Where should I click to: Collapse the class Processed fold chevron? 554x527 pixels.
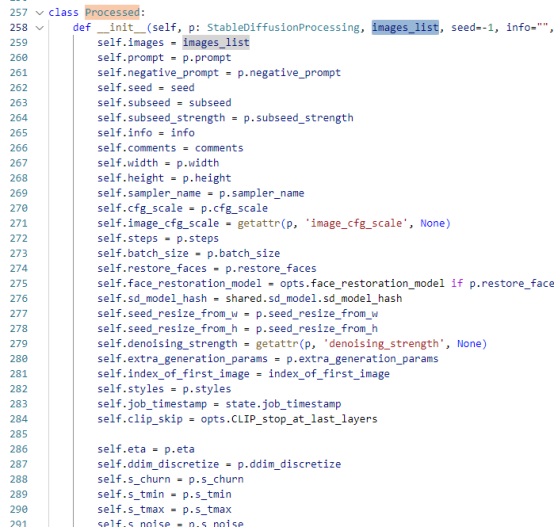pos(40,13)
